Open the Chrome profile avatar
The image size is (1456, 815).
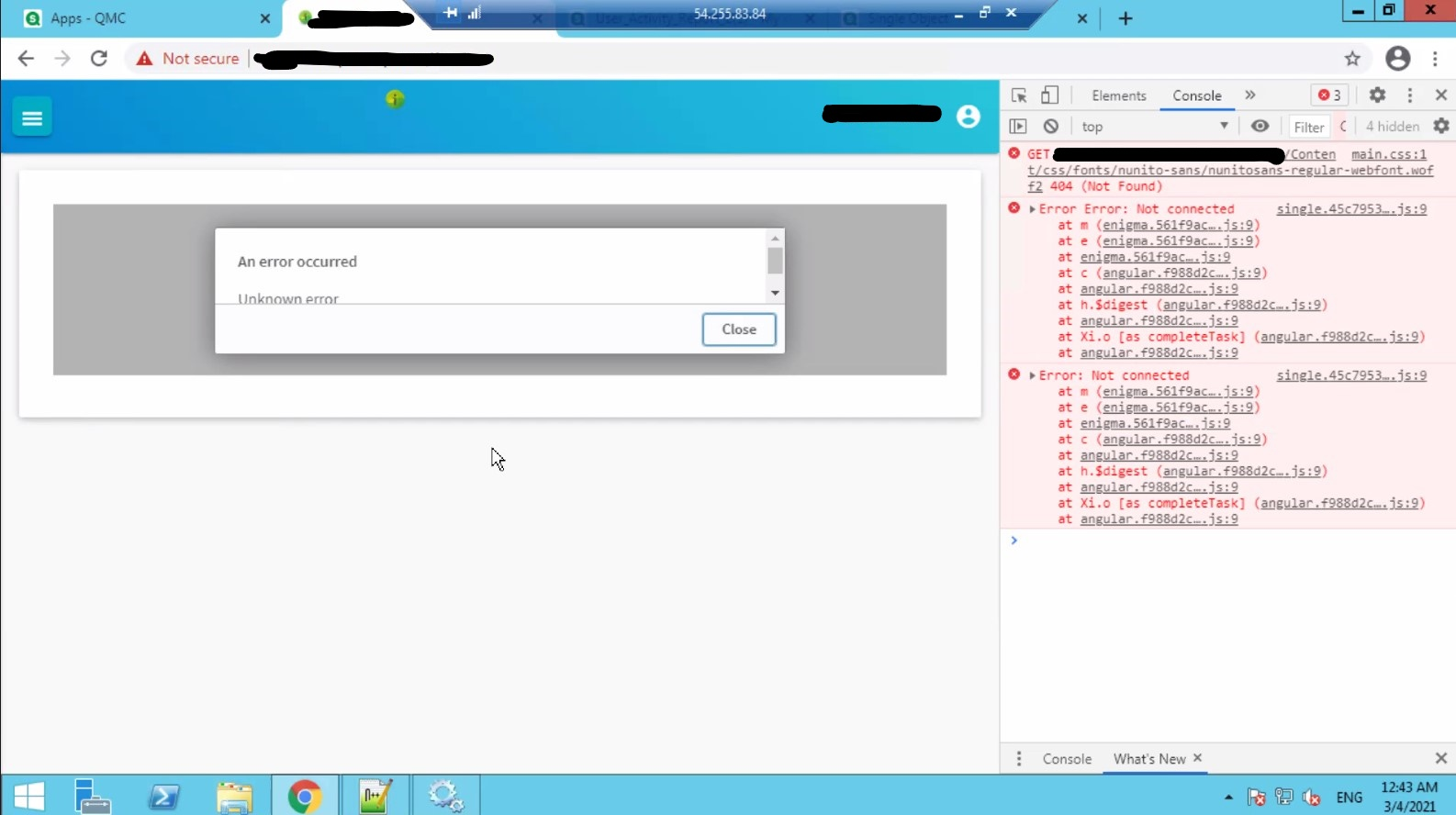(x=1397, y=59)
